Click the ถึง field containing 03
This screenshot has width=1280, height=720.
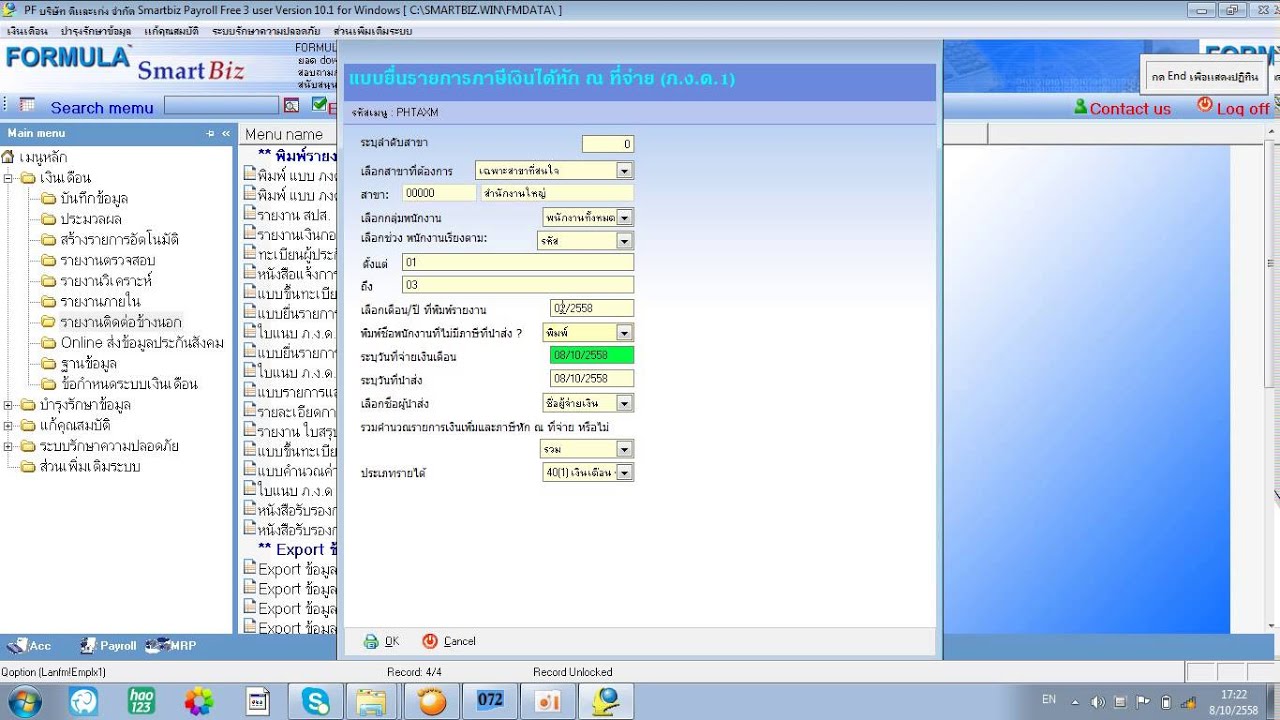pos(518,285)
